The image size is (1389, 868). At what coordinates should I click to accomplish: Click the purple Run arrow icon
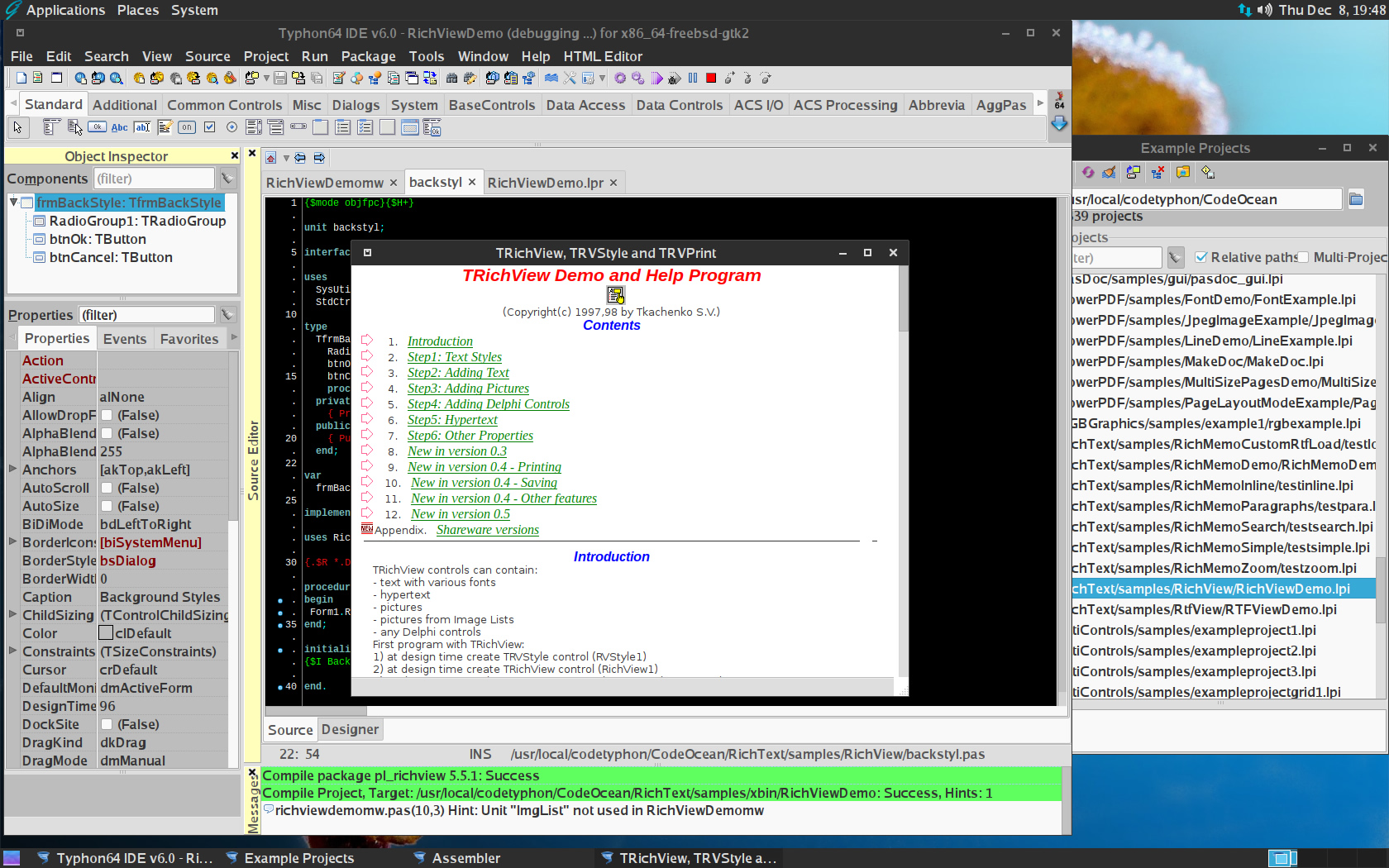click(656, 78)
